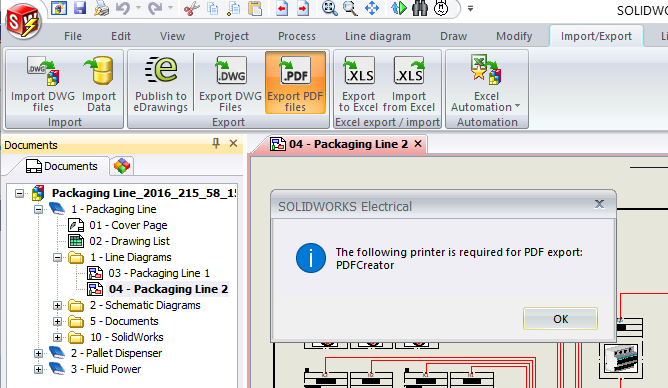
Task: Switch to the Line diagram tab
Action: (x=378, y=36)
